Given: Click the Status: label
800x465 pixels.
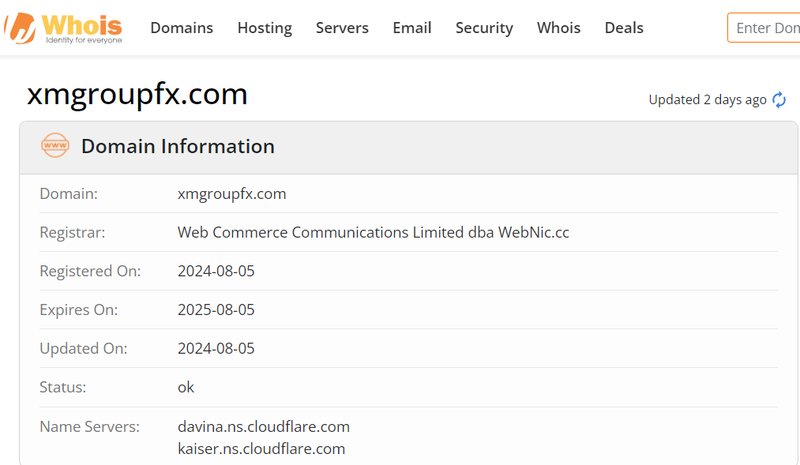Looking at the screenshot, I should (x=63, y=387).
